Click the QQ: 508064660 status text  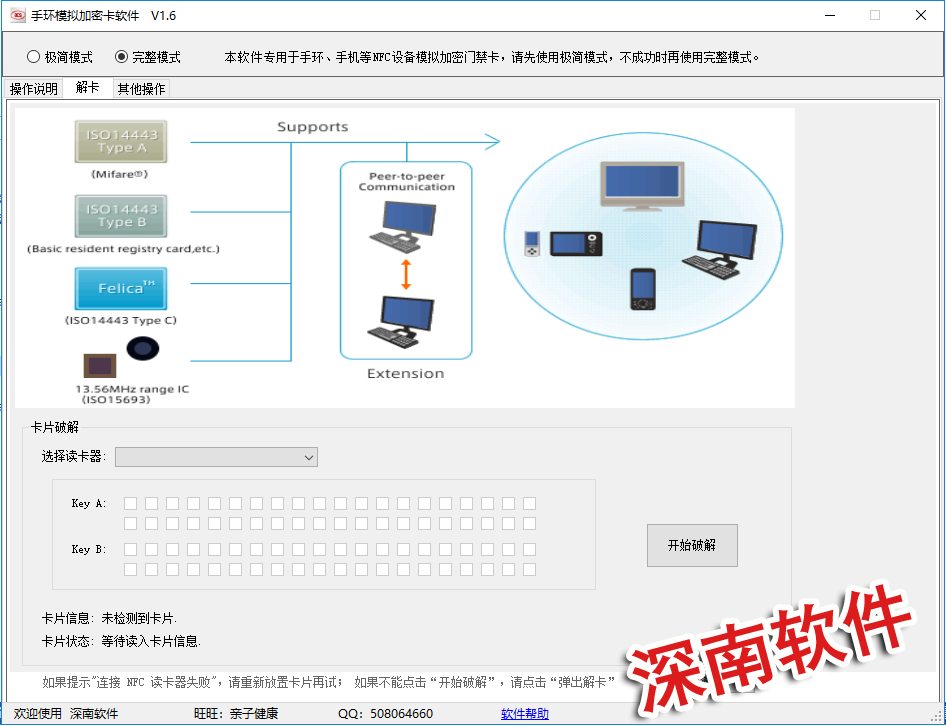[x=386, y=714]
